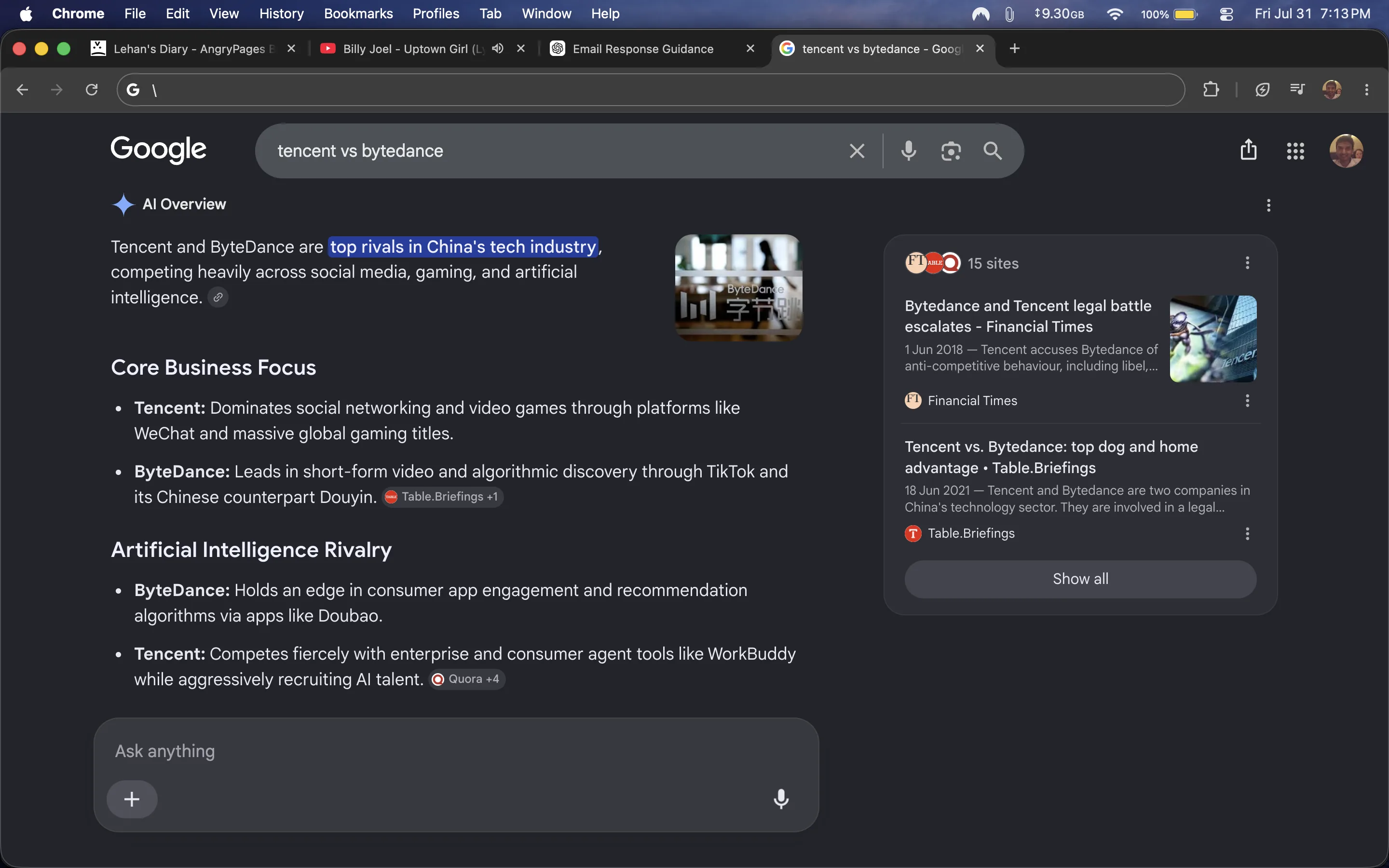Open the Google apps grid

[1295, 151]
